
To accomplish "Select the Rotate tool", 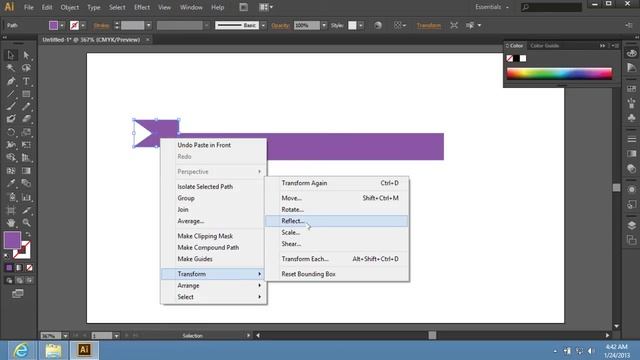I will tap(11, 132).
